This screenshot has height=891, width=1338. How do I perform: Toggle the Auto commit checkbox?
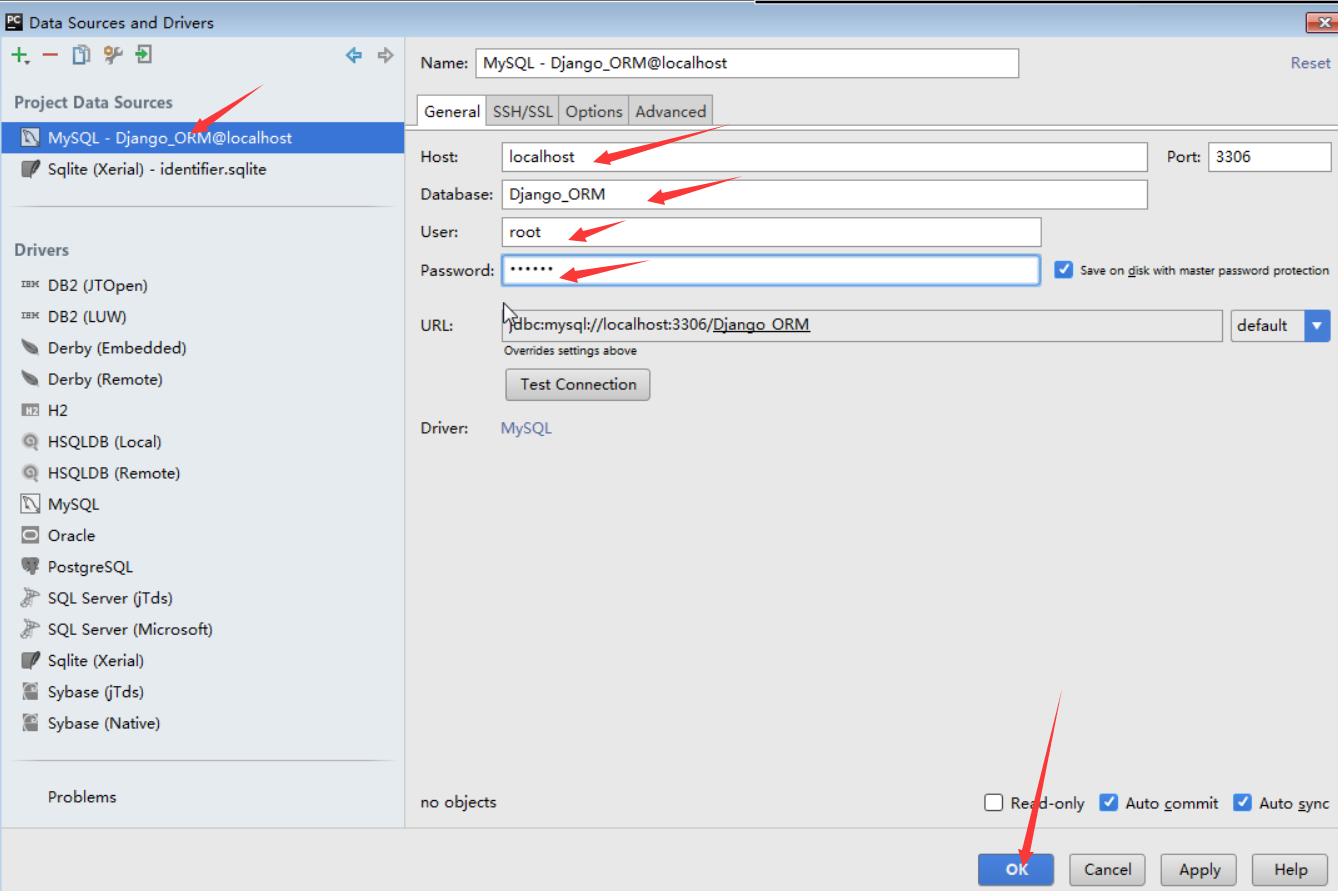point(1108,803)
